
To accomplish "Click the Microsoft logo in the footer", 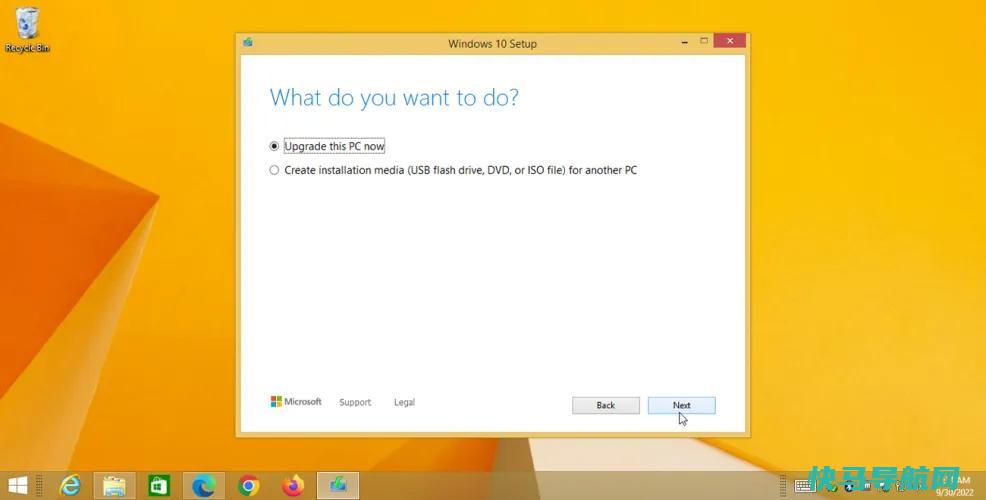I will (296, 401).
